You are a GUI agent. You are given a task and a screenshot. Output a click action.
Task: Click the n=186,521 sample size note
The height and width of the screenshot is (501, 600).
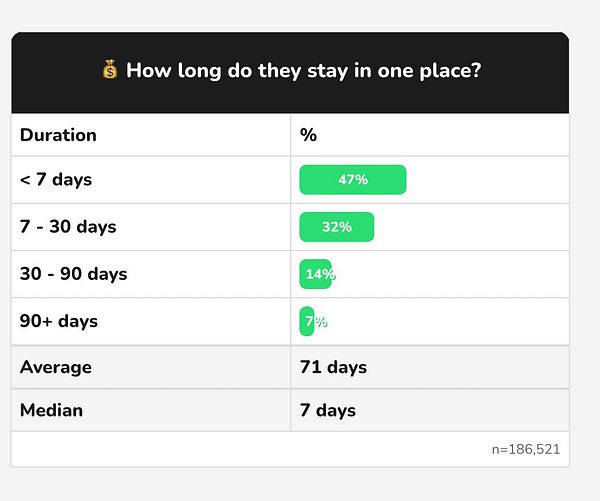pos(525,449)
